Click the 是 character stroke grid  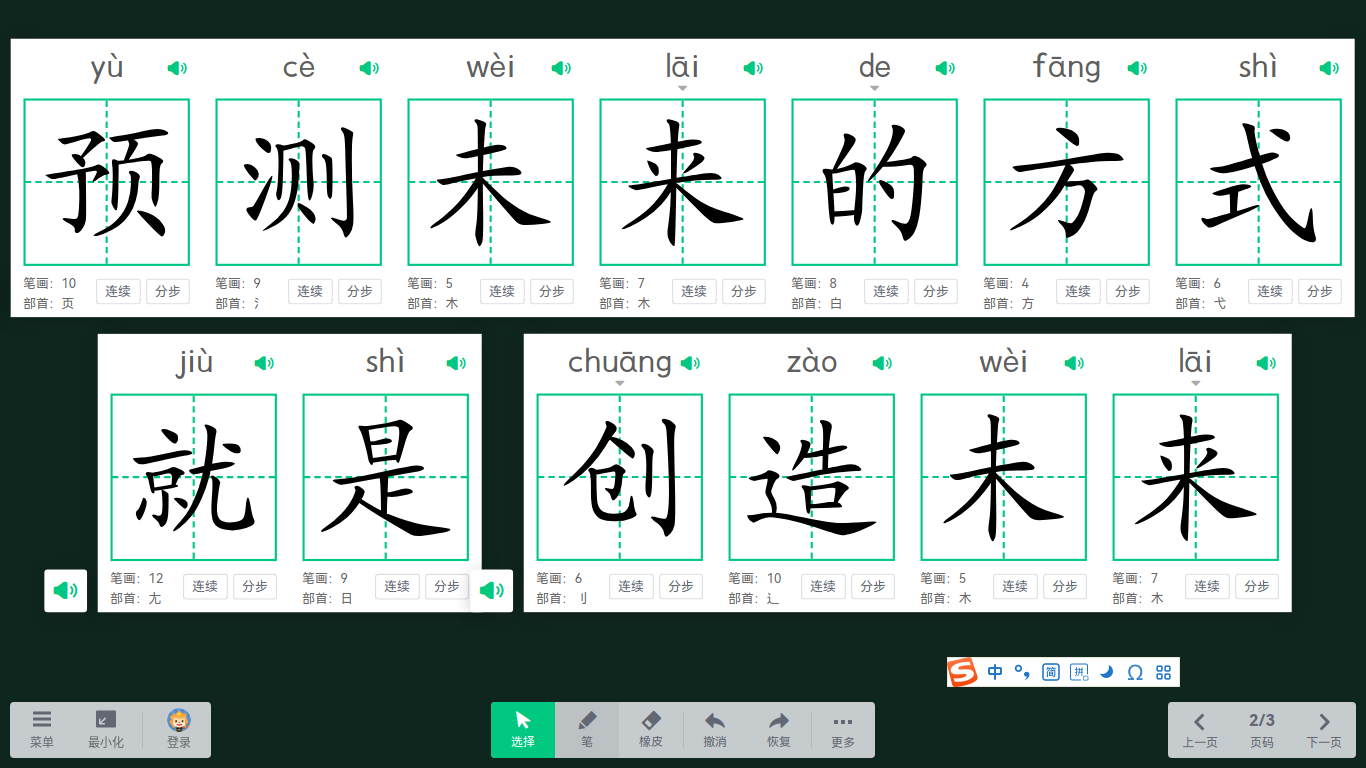coord(386,477)
